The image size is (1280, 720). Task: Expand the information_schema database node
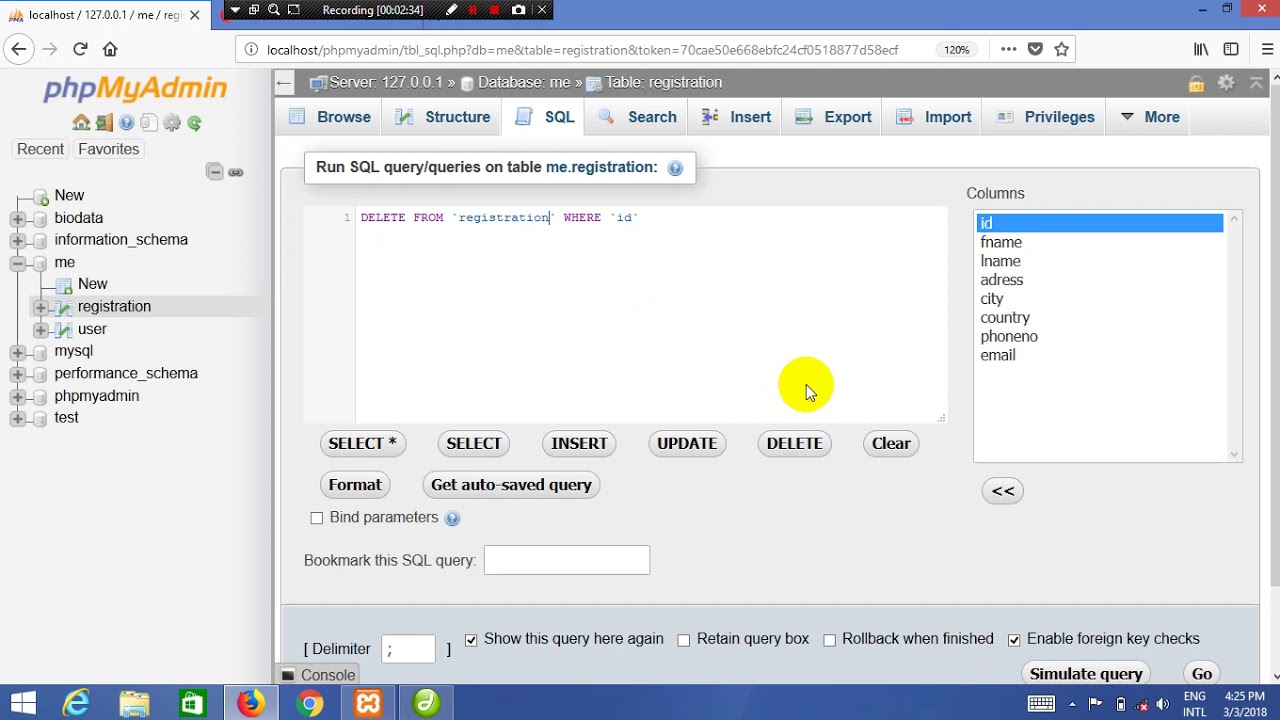pos(17,240)
